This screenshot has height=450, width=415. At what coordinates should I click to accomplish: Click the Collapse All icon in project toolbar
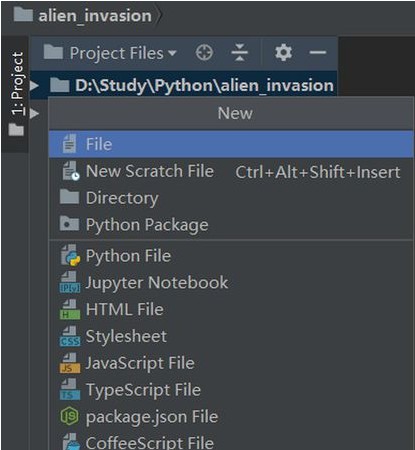(x=240, y=53)
